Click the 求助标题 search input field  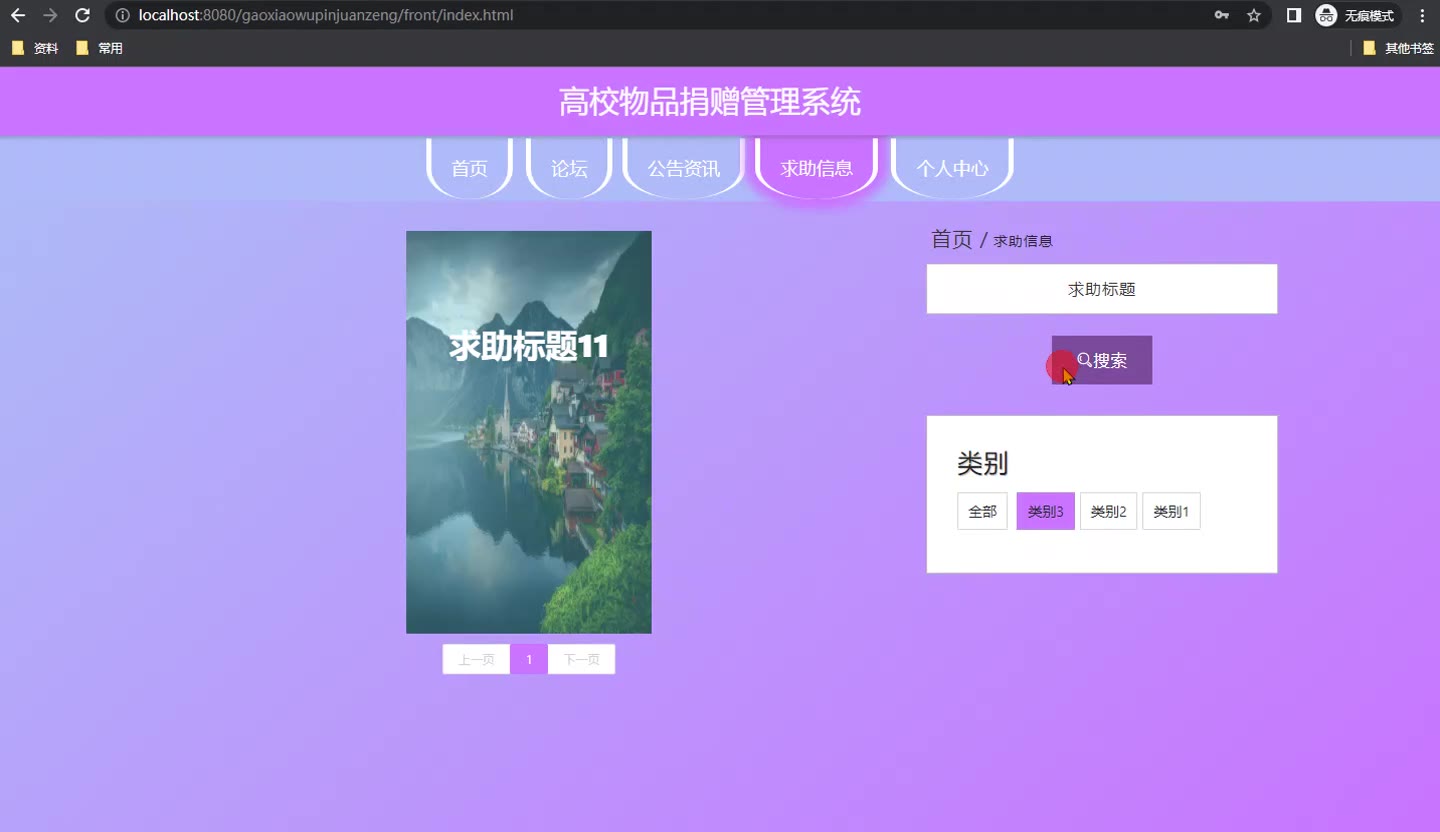1101,289
